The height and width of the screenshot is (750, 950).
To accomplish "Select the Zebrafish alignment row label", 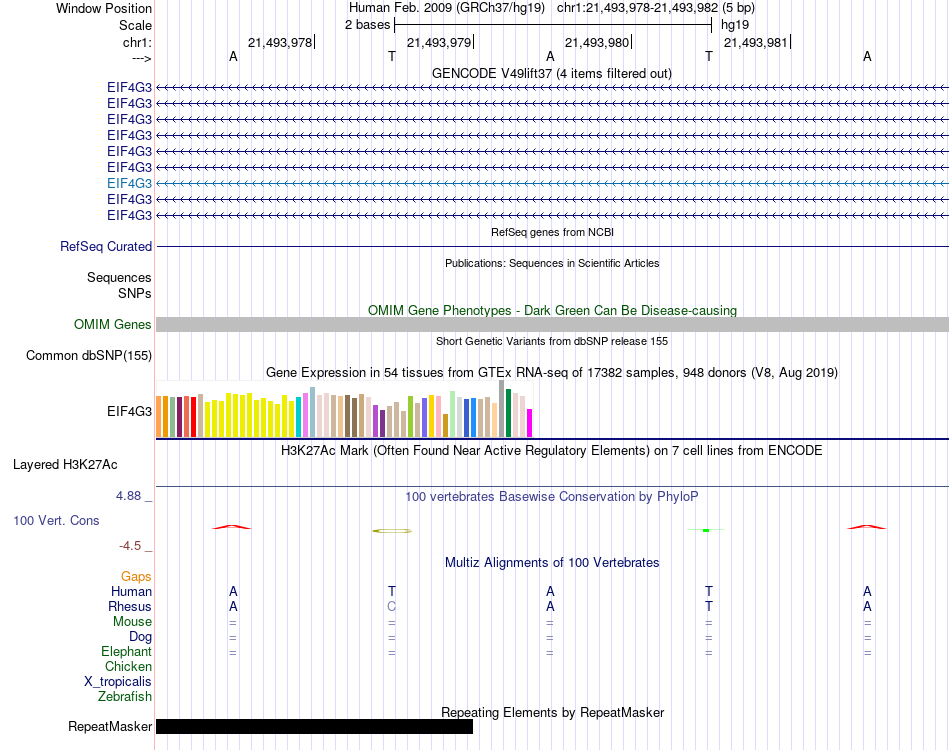I will [x=125, y=697].
